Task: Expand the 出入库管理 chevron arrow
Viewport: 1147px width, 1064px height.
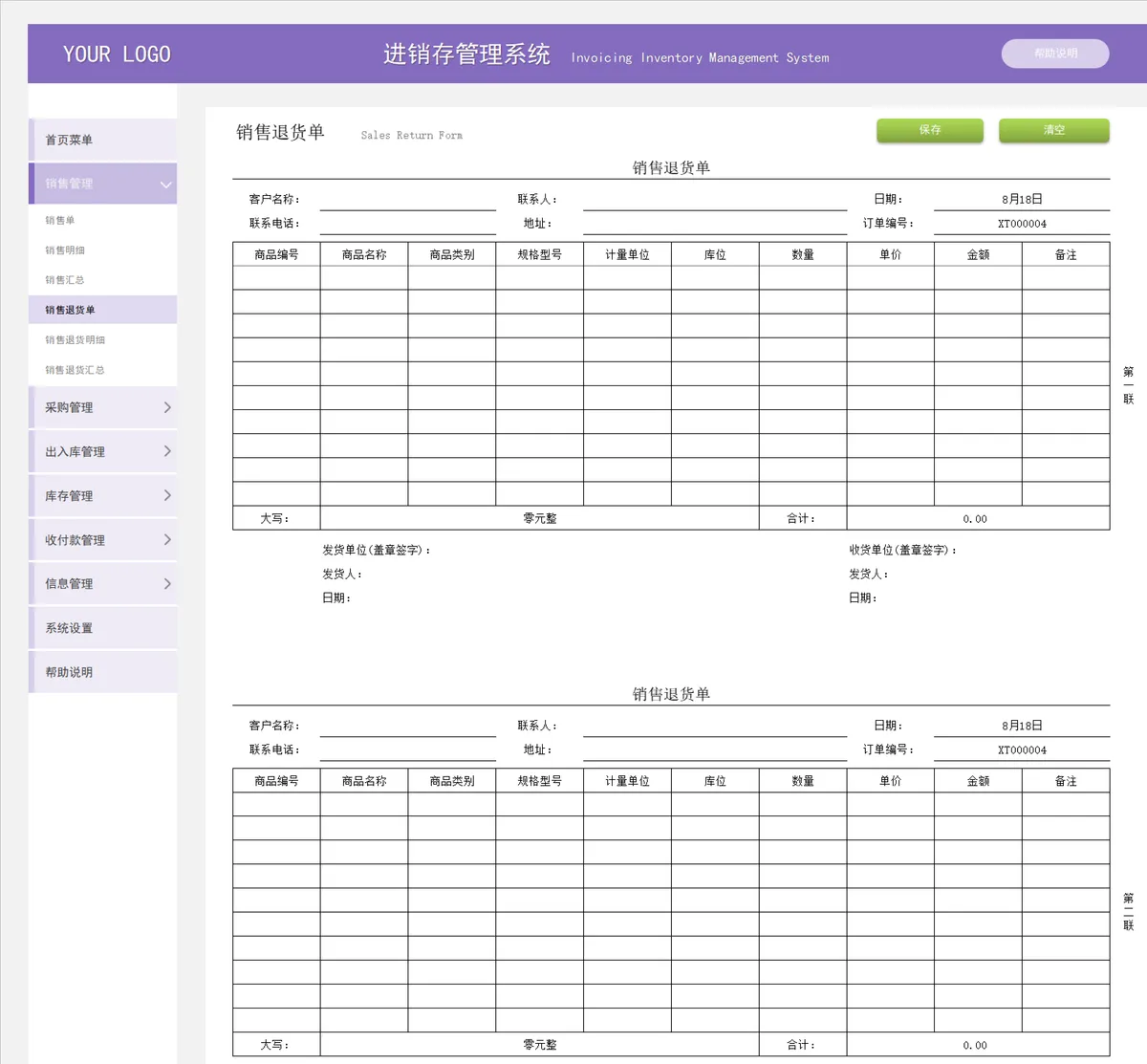Action: [x=167, y=451]
